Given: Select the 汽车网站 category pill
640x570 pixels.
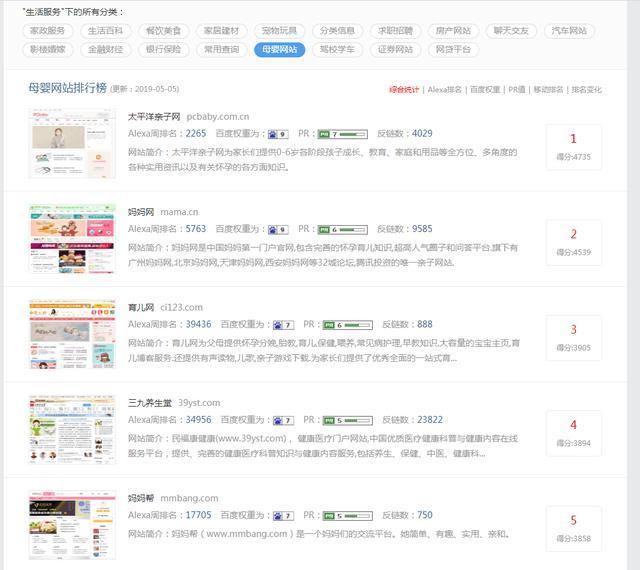Looking at the screenshot, I should coord(569,31).
